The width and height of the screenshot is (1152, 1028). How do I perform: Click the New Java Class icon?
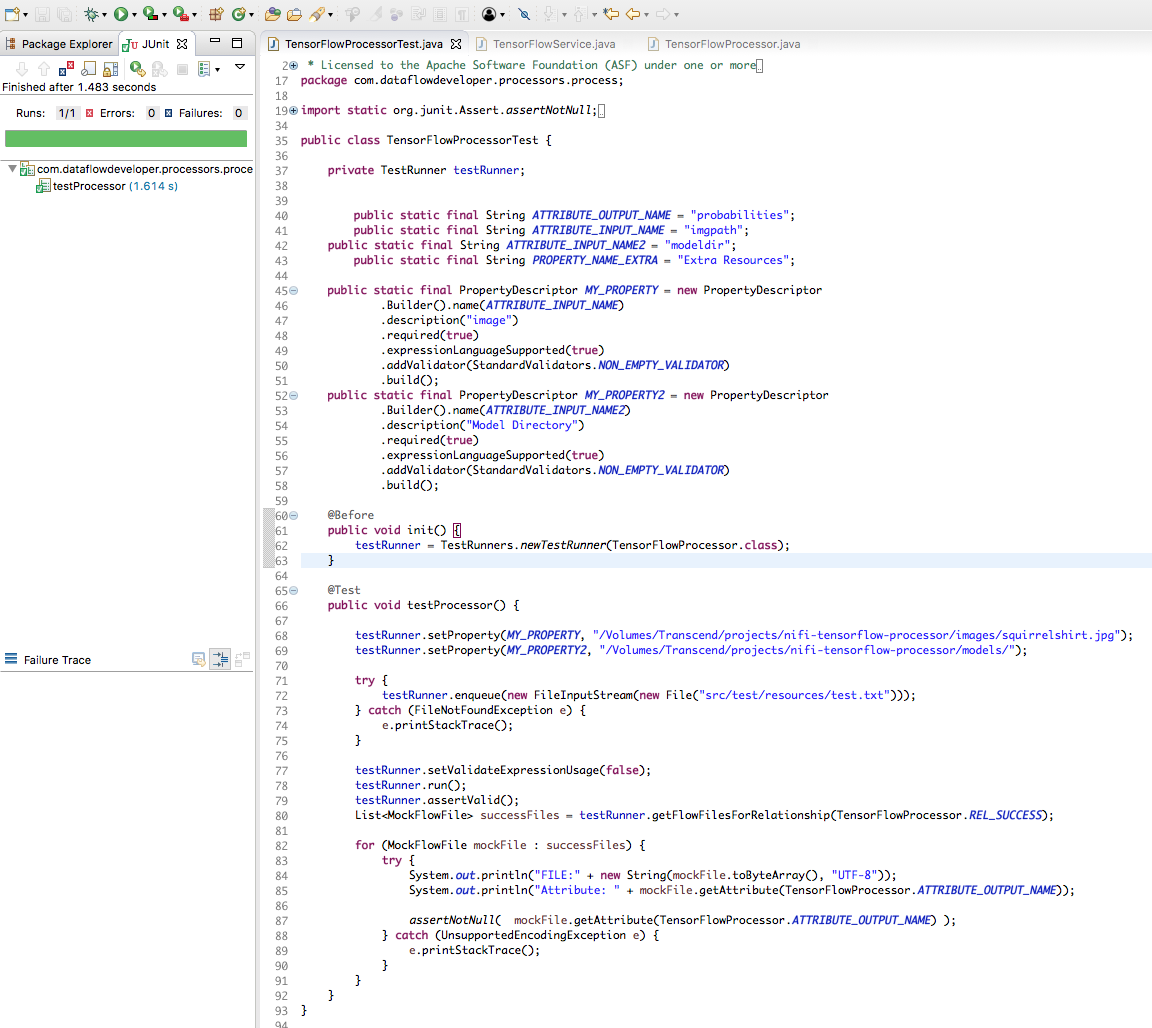(239, 14)
